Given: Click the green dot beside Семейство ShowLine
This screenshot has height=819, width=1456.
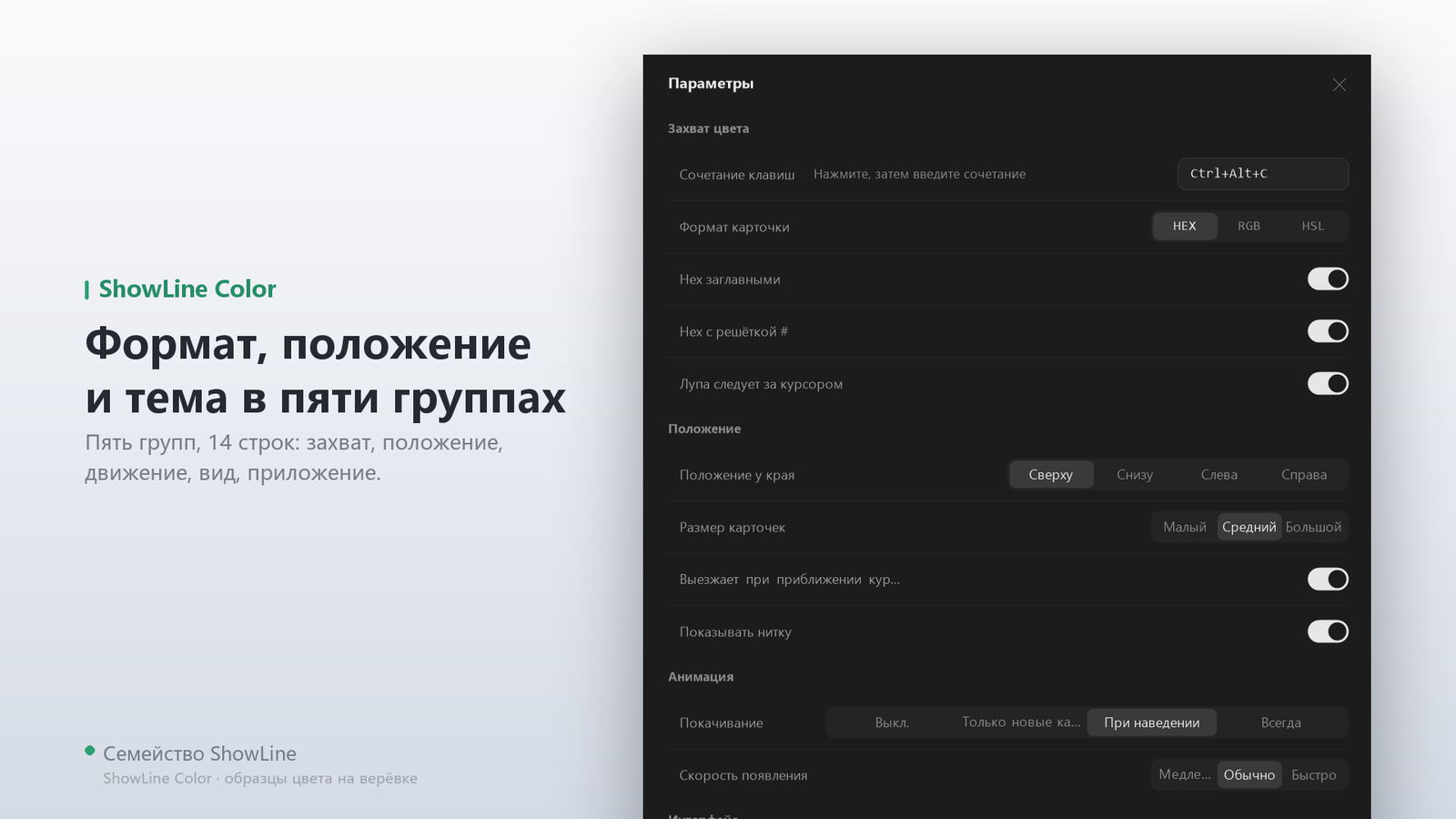Looking at the screenshot, I should click(x=90, y=751).
